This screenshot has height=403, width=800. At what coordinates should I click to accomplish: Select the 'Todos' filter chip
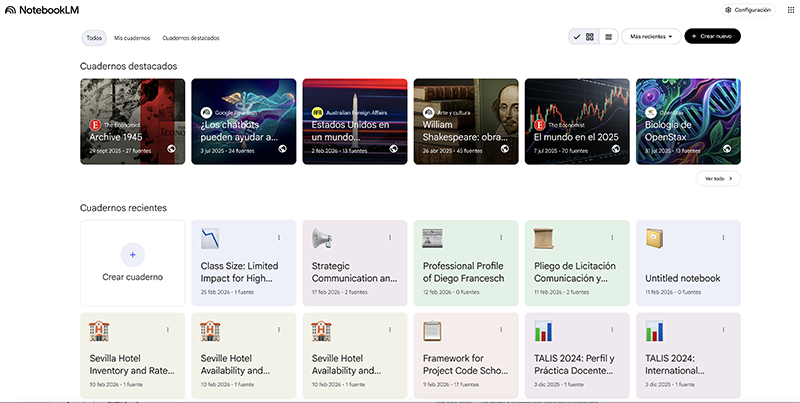tap(94, 38)
